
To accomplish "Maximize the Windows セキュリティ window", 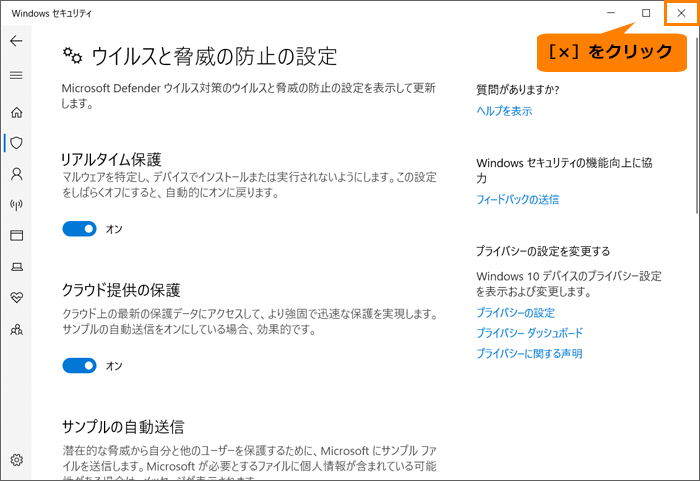I will tap(646, 13).
